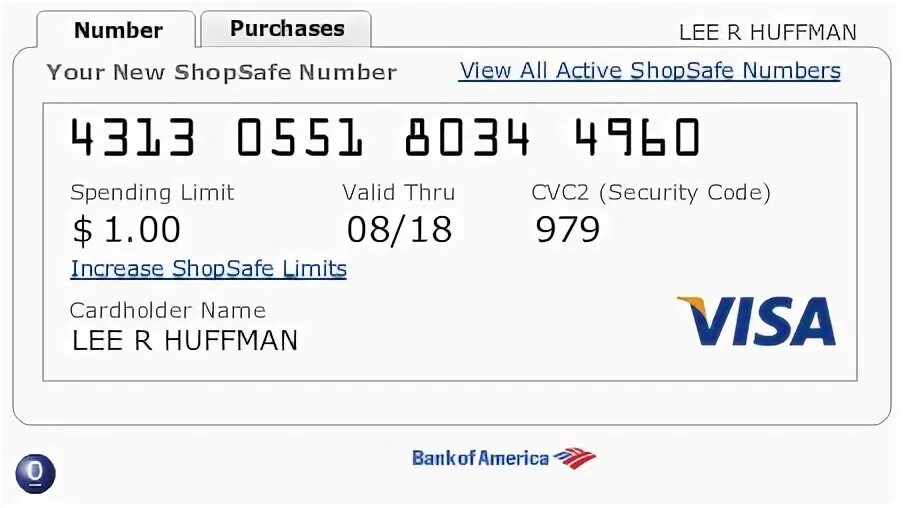Image resolution: width=906 pixels, height=508 pixels.
Task: Follow the Increase ShopSafe Limits link
Action: click(209, 269)
